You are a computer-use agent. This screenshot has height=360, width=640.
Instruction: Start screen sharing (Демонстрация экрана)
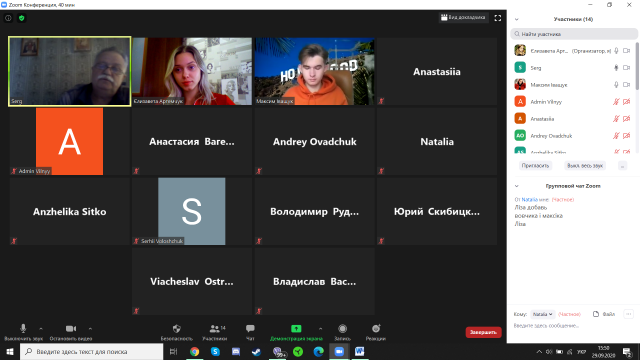296,332
